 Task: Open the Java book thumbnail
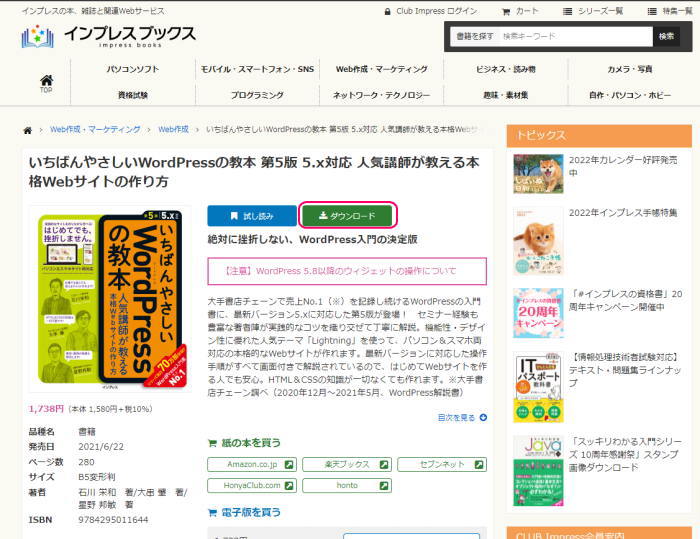tap(538, 471)
